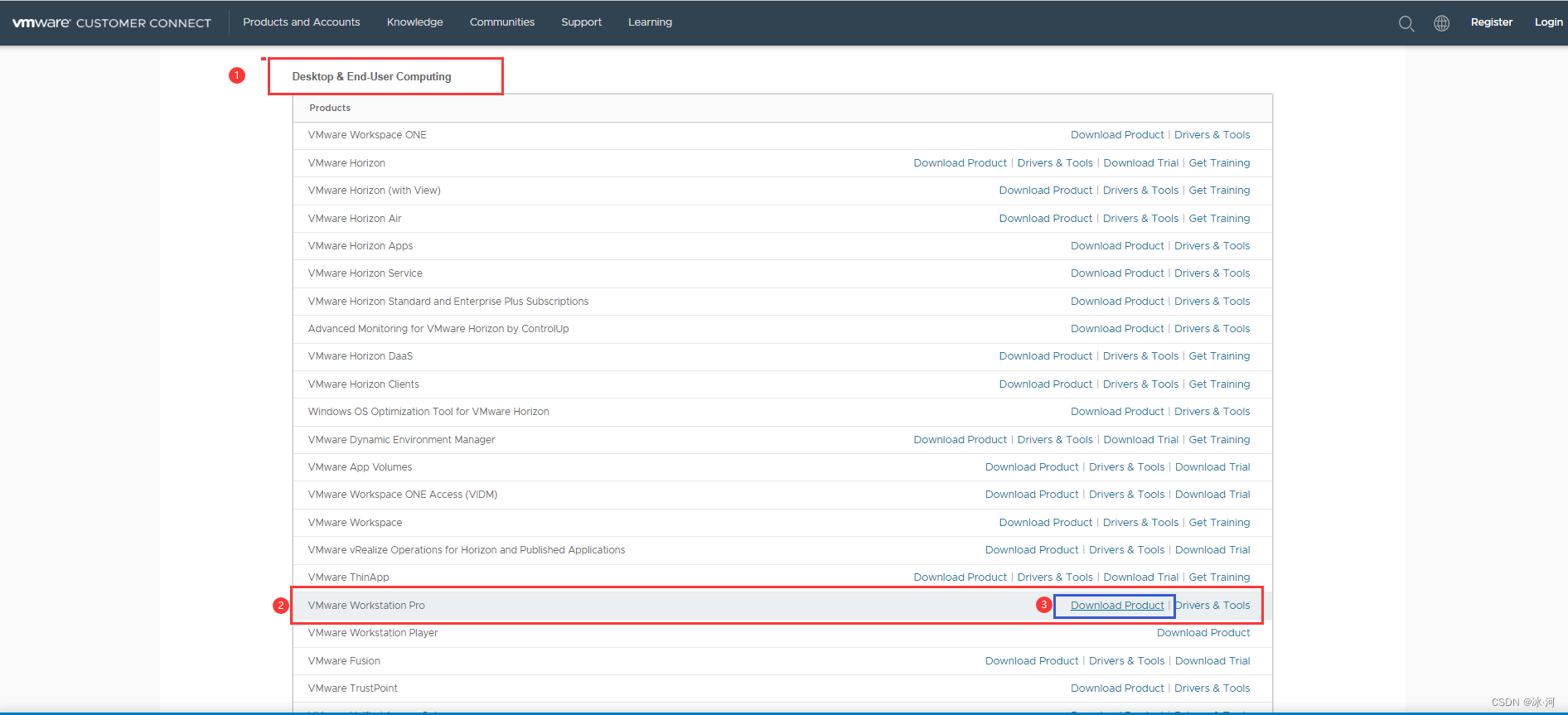Download Product for VMware Workstation Pro
This screenshot has width=1568, height=715.
tap(1117, 606)
